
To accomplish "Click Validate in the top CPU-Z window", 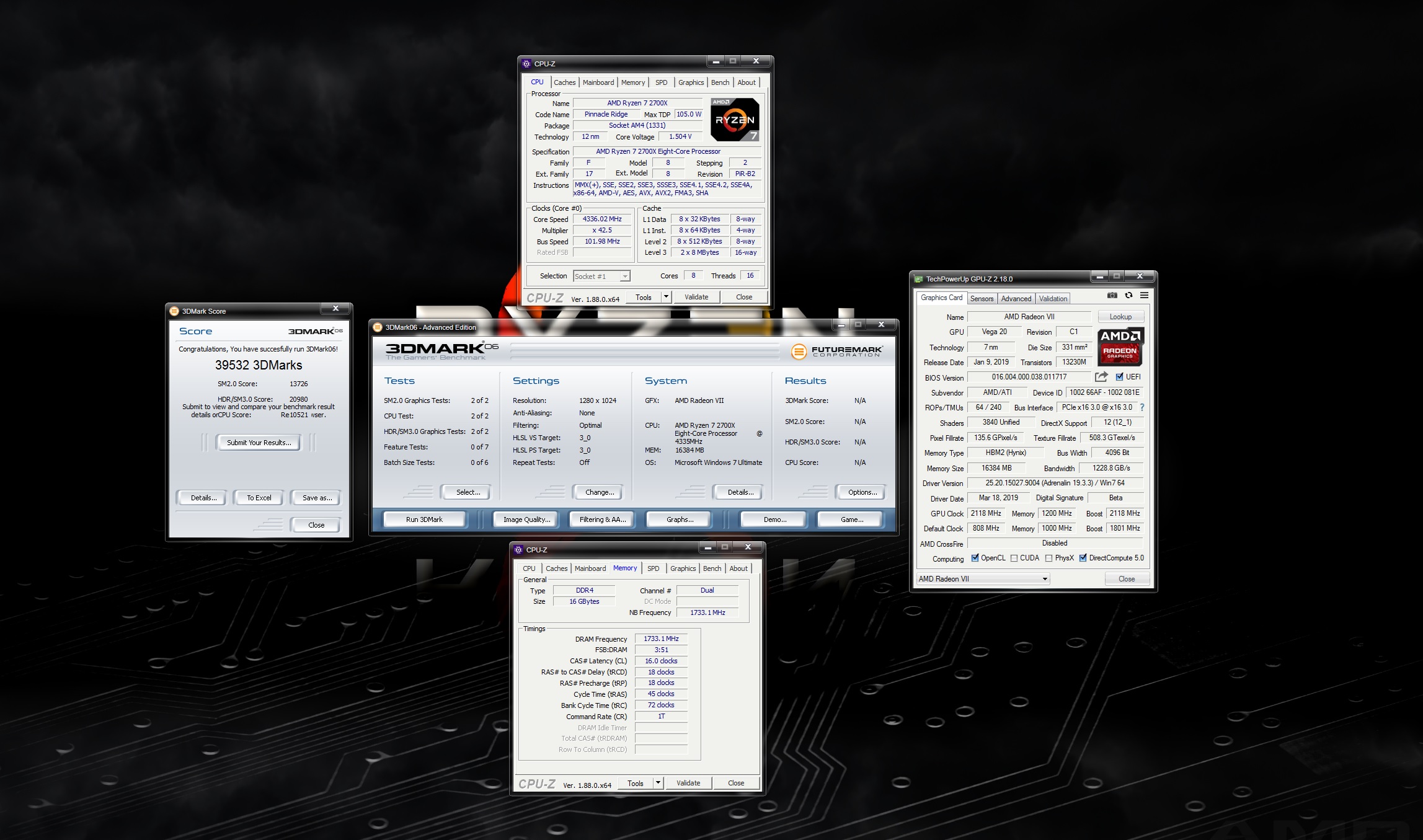I will point(696,297).
